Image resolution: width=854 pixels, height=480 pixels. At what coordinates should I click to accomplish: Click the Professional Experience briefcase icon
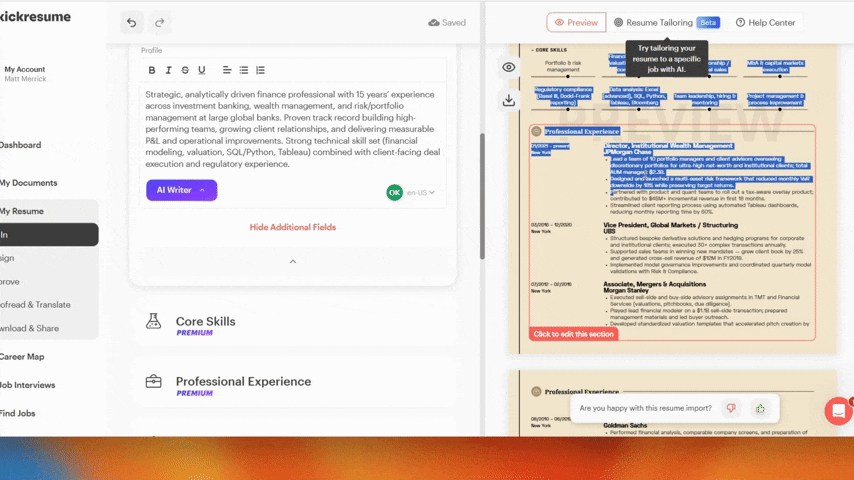[154, 381]
